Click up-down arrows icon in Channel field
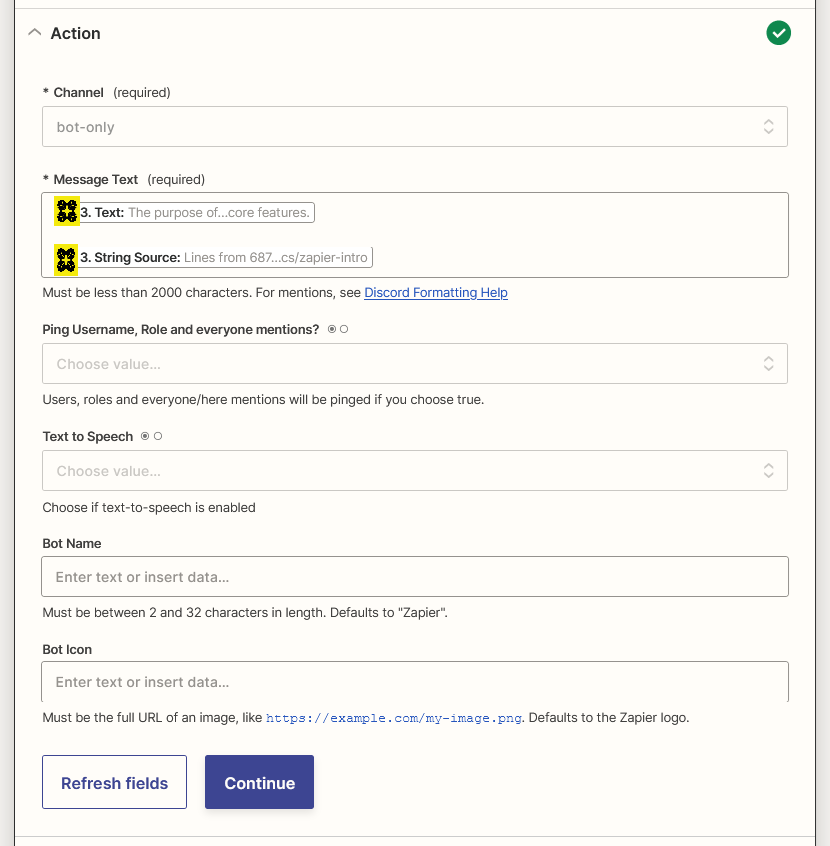The height and width of the screenshot is (846, 830). click(768, 127)
